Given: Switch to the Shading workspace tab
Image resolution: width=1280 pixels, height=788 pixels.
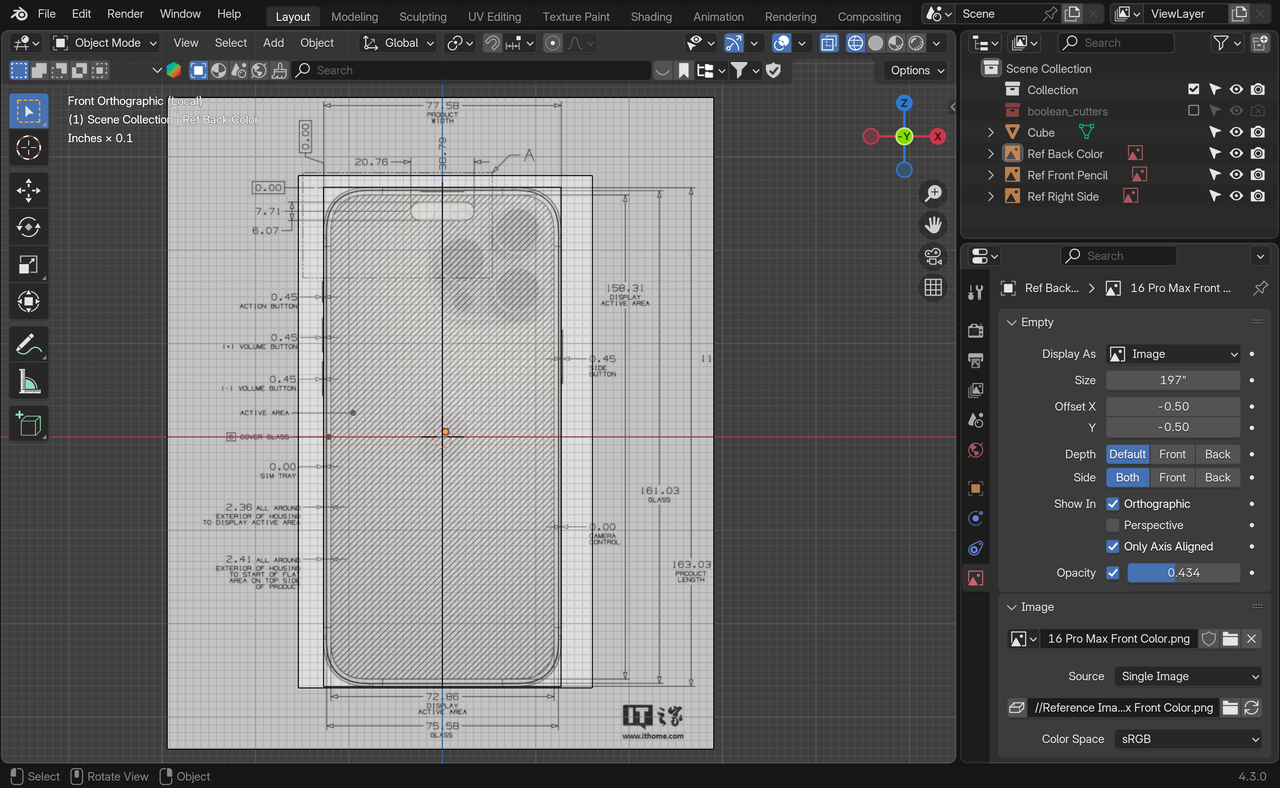Looking at the screenshot, I should pyautogui.click(x=651, y=16).
